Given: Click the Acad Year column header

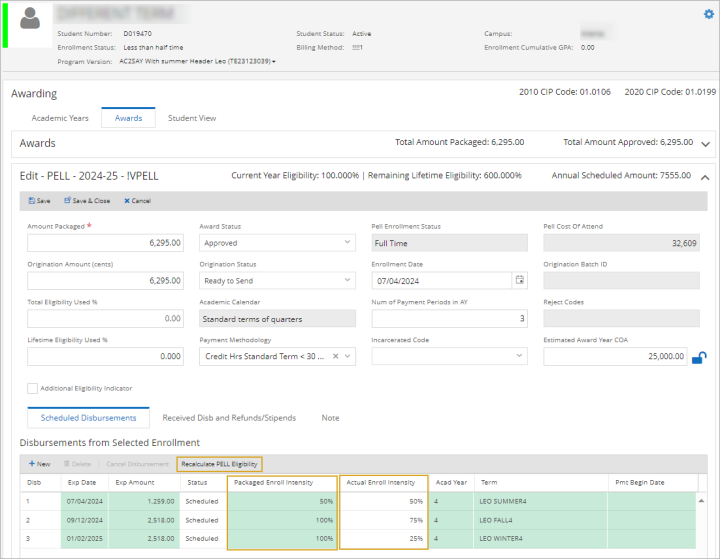Looking at the screenshot, I should pyautogui.click(x=451, y=483).
